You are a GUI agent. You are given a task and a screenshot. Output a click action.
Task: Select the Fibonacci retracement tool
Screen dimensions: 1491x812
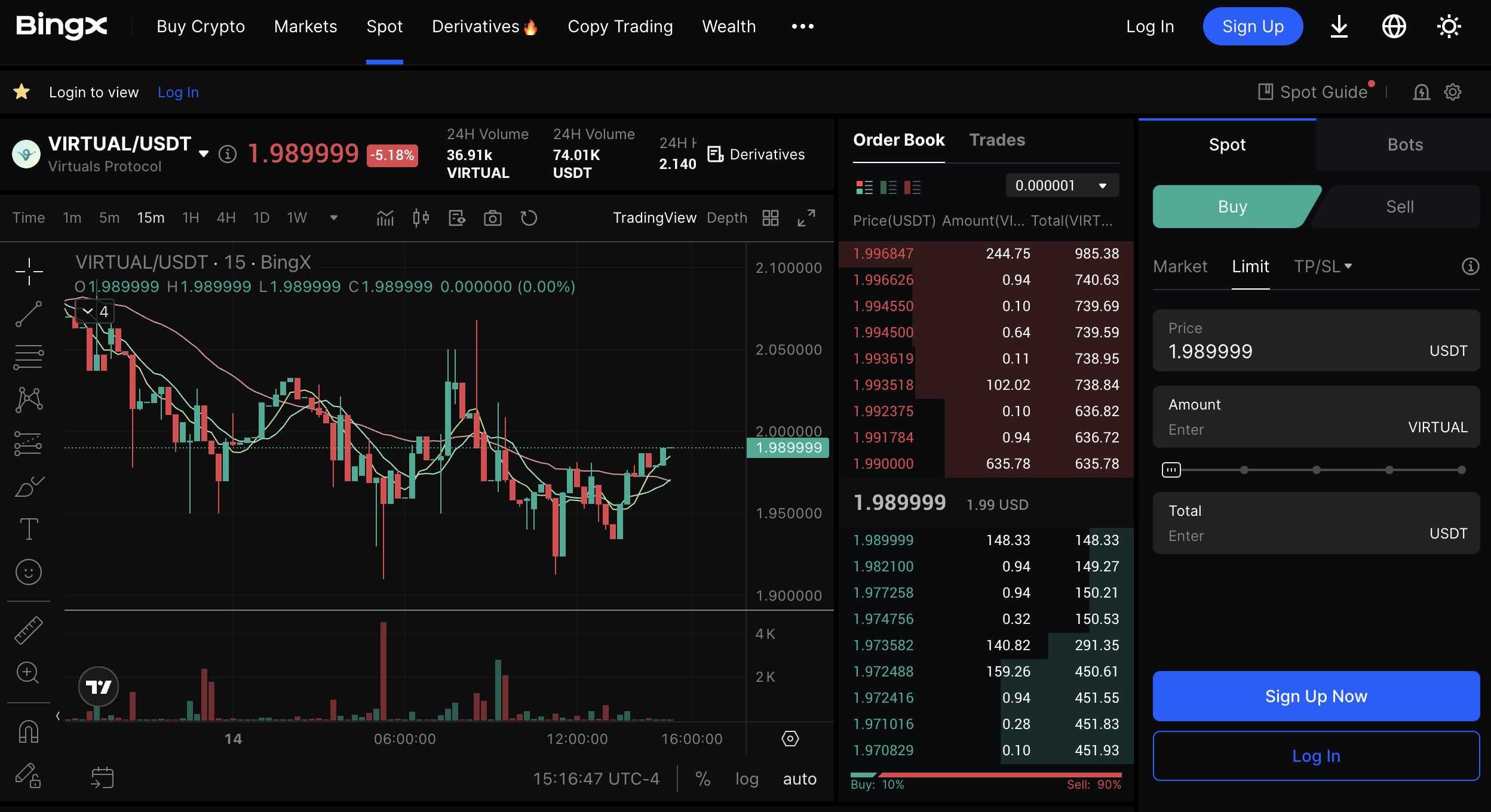(29, 357)
